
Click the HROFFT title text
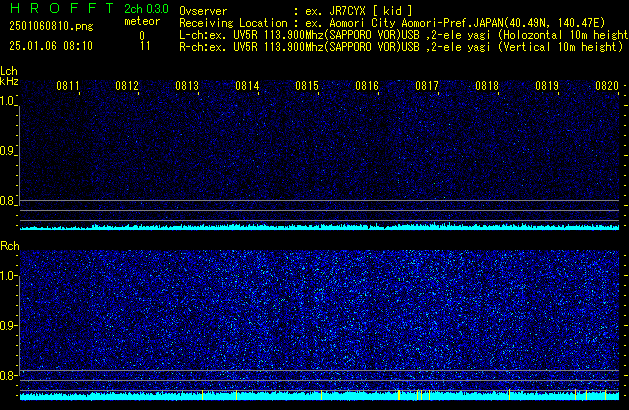pyautogui.click(x=62, y=8)
